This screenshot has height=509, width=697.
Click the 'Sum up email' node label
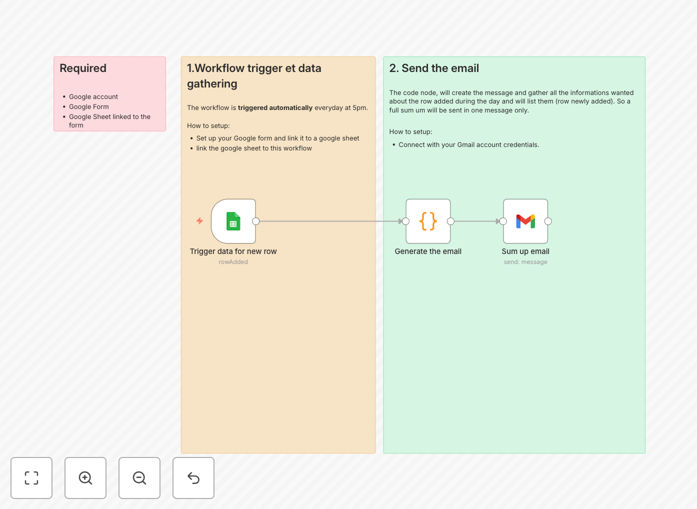[x=525, y=251]
